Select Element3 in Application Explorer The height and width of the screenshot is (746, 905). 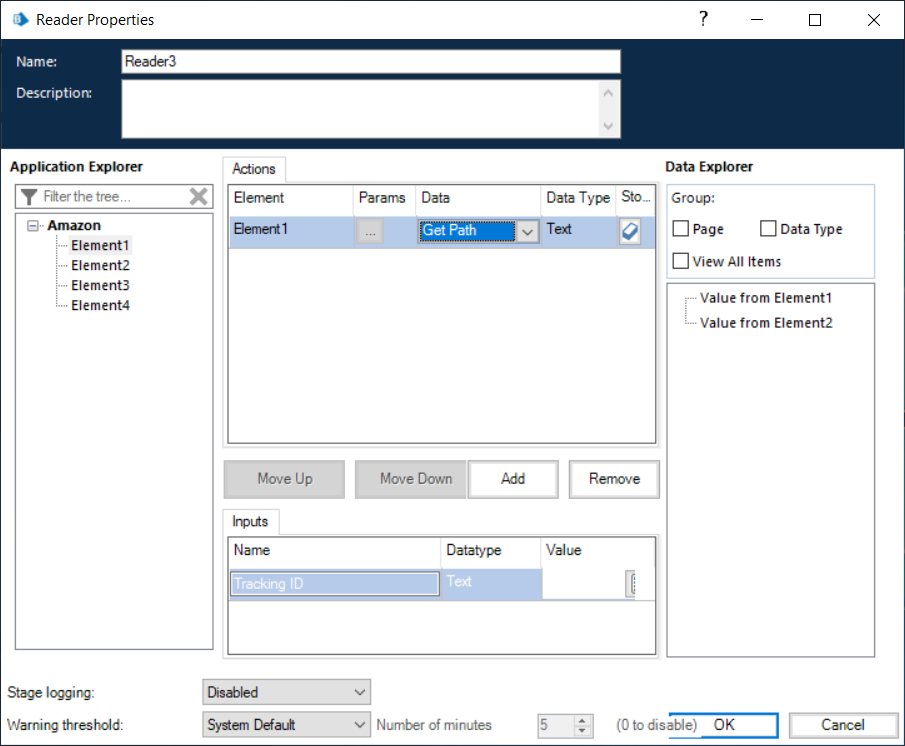tap(100, 286)
